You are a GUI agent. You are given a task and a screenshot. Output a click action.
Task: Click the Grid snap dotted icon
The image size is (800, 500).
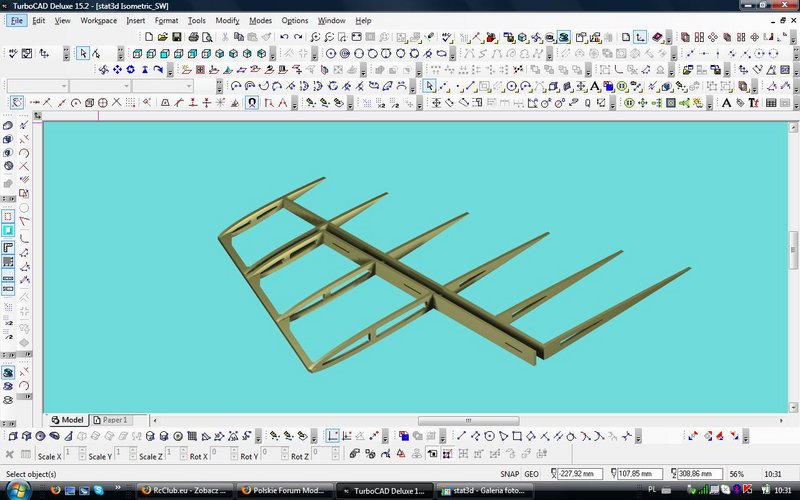(131, 103)
